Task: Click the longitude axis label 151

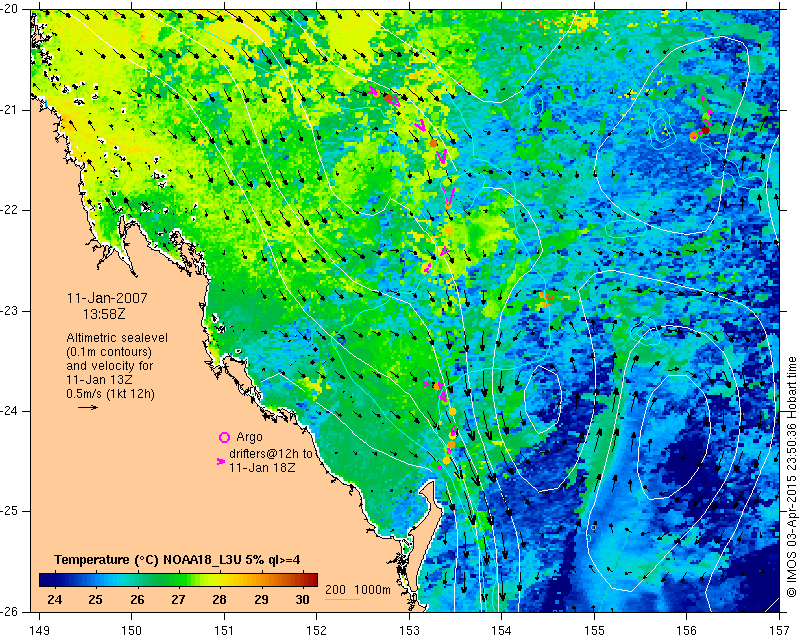Action: pos(224,631)
